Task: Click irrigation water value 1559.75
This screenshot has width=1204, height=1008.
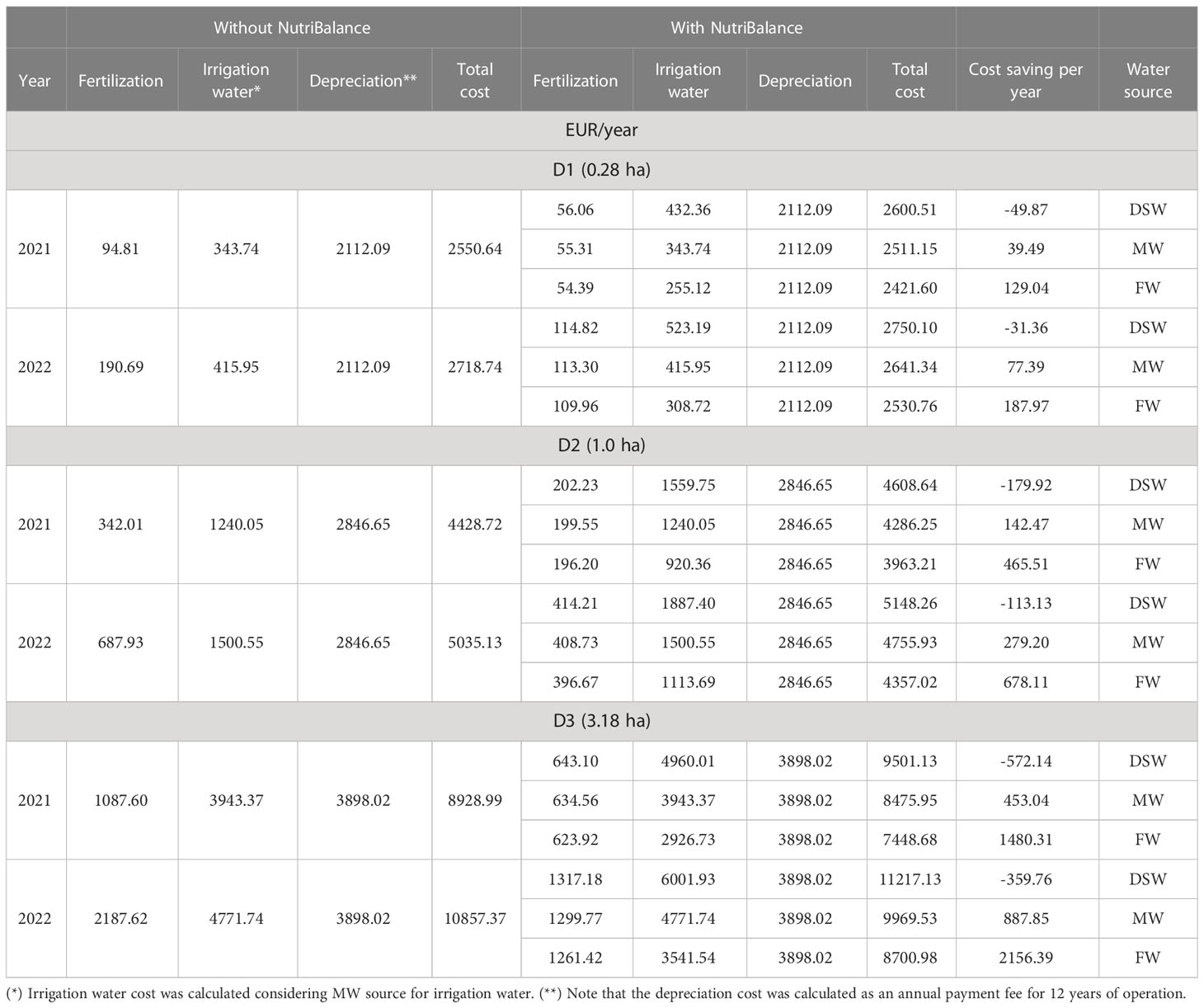Action: (x=689, y=485)
